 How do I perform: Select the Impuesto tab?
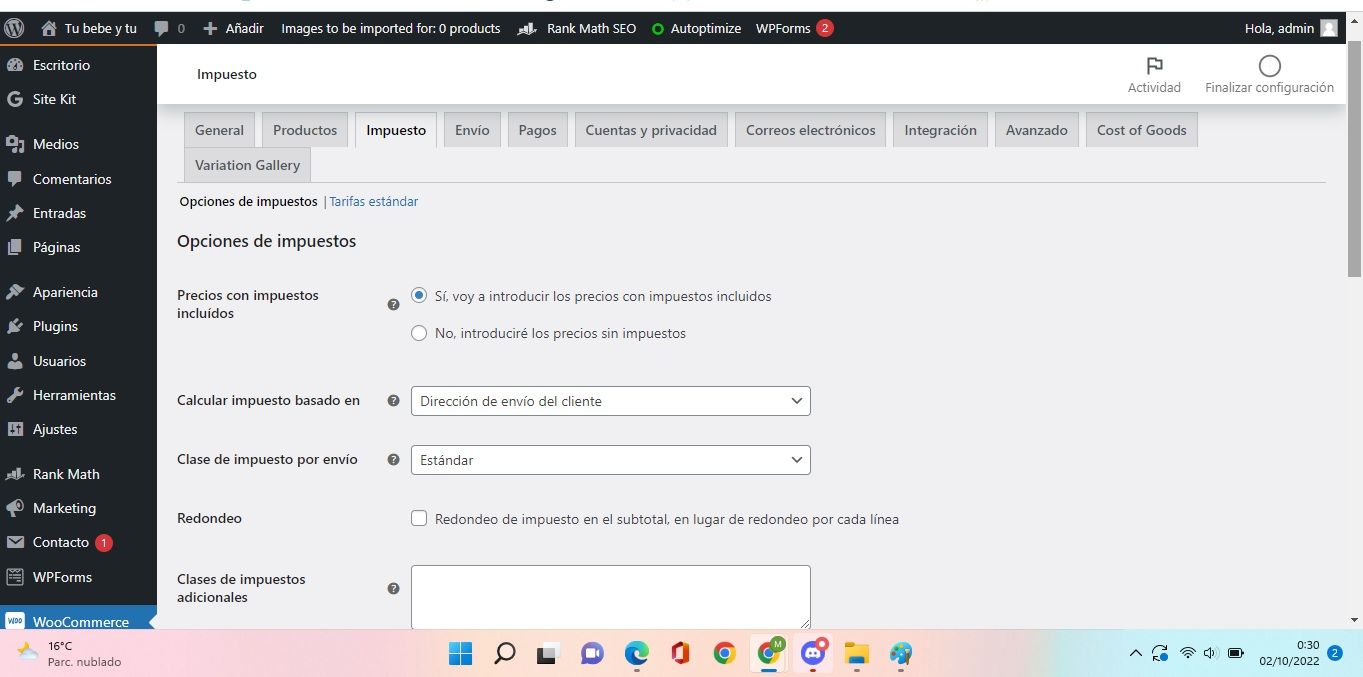396,130
